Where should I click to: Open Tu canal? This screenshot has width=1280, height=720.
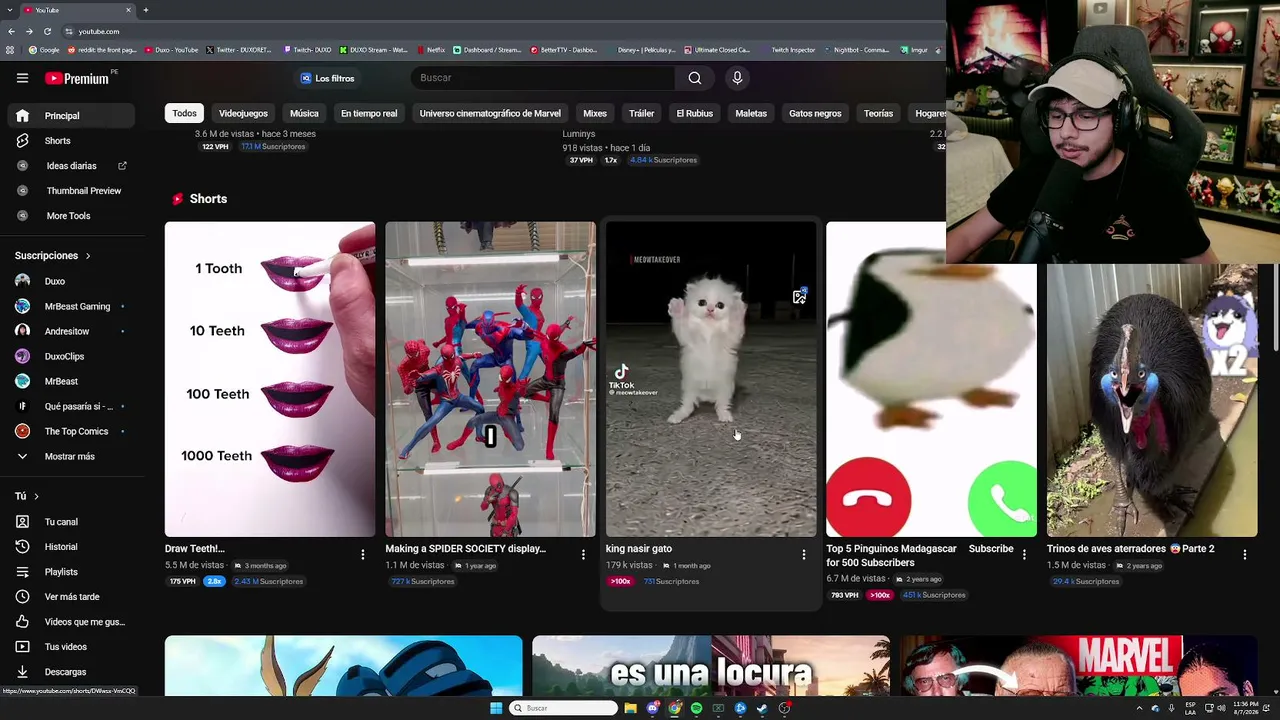coord(70,522)
